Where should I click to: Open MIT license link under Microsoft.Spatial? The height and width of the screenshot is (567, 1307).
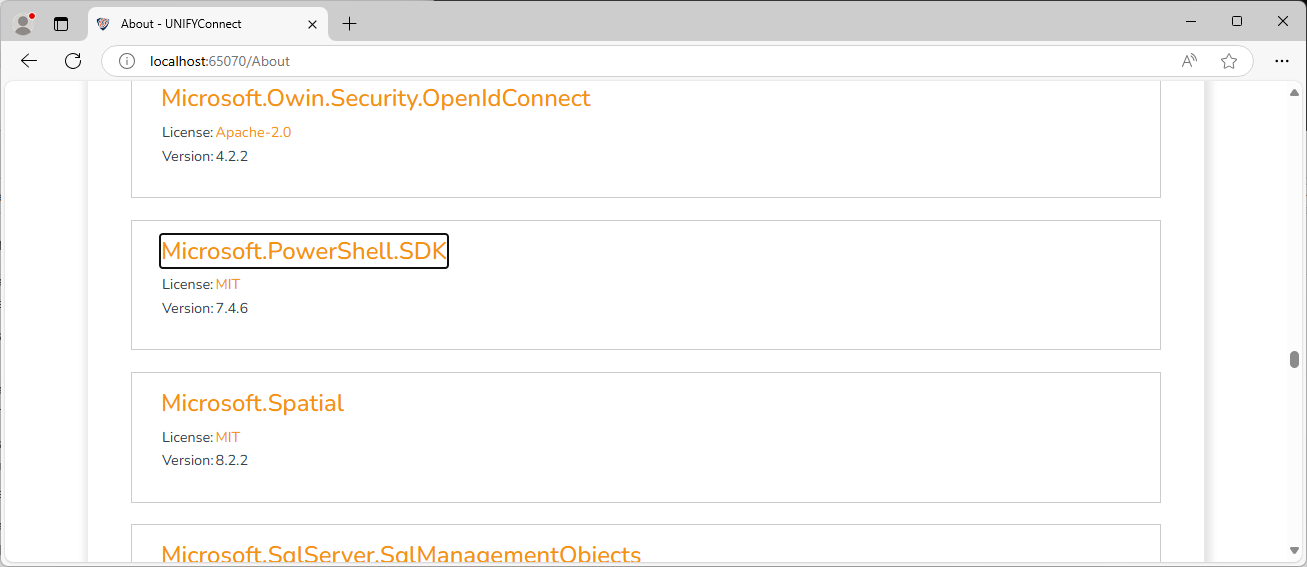click(228, 437)
